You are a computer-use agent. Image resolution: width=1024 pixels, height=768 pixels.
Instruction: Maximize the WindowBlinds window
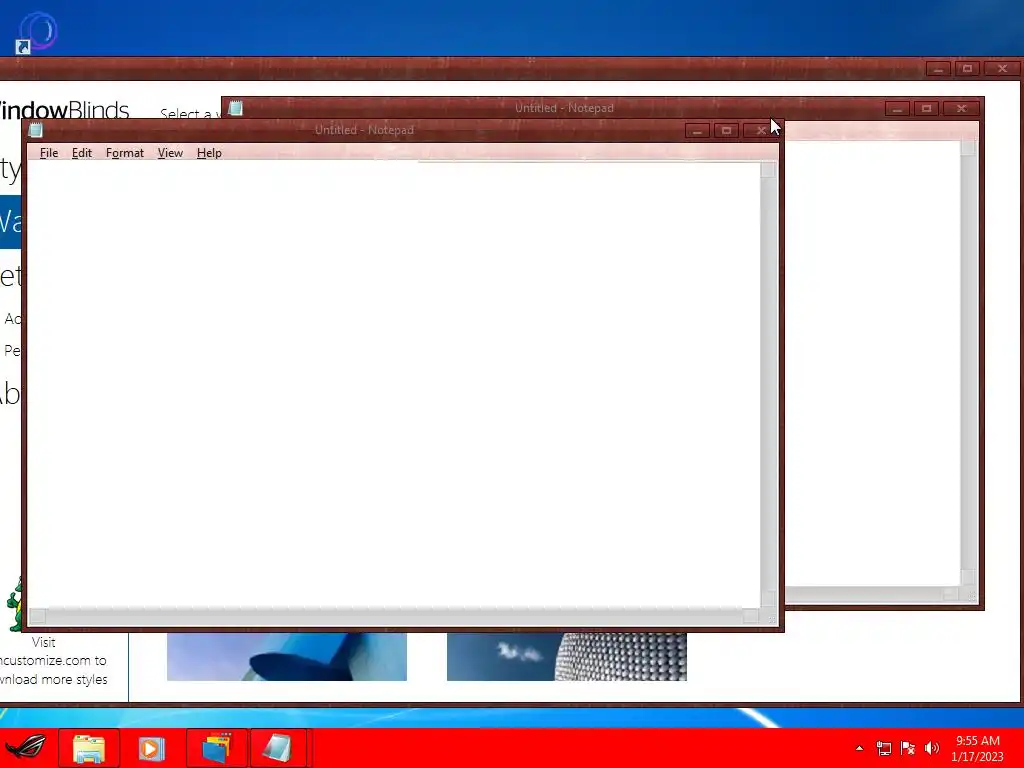(967, 69)
